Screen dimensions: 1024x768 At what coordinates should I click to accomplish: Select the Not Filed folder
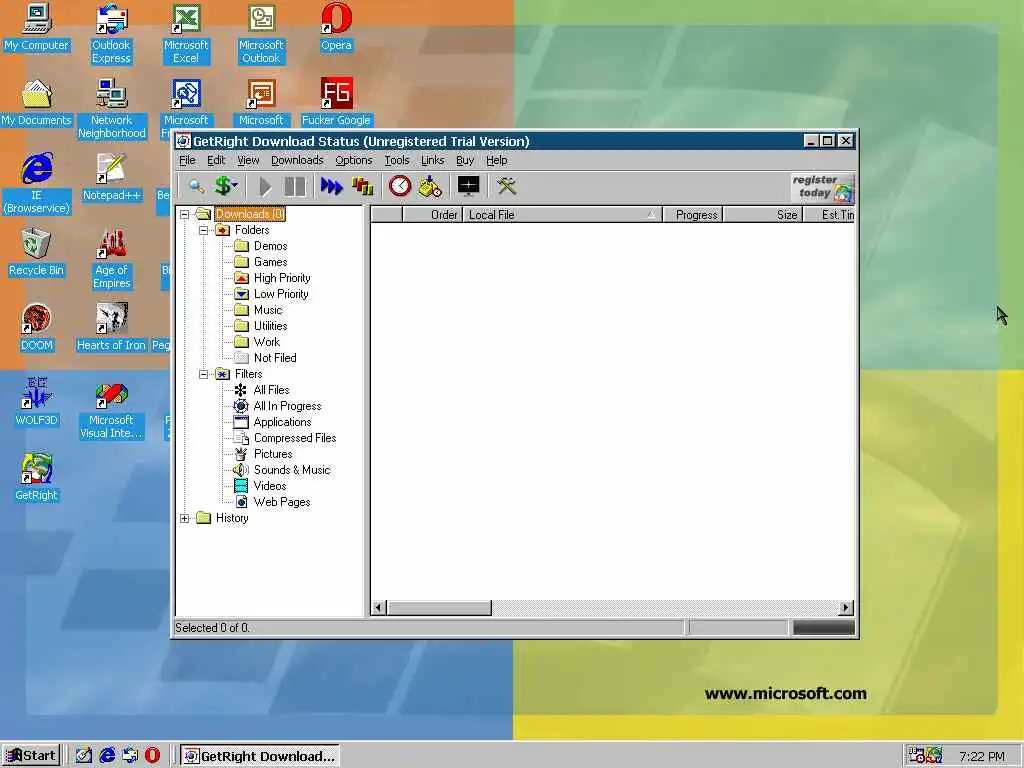[x=275, y=358]
